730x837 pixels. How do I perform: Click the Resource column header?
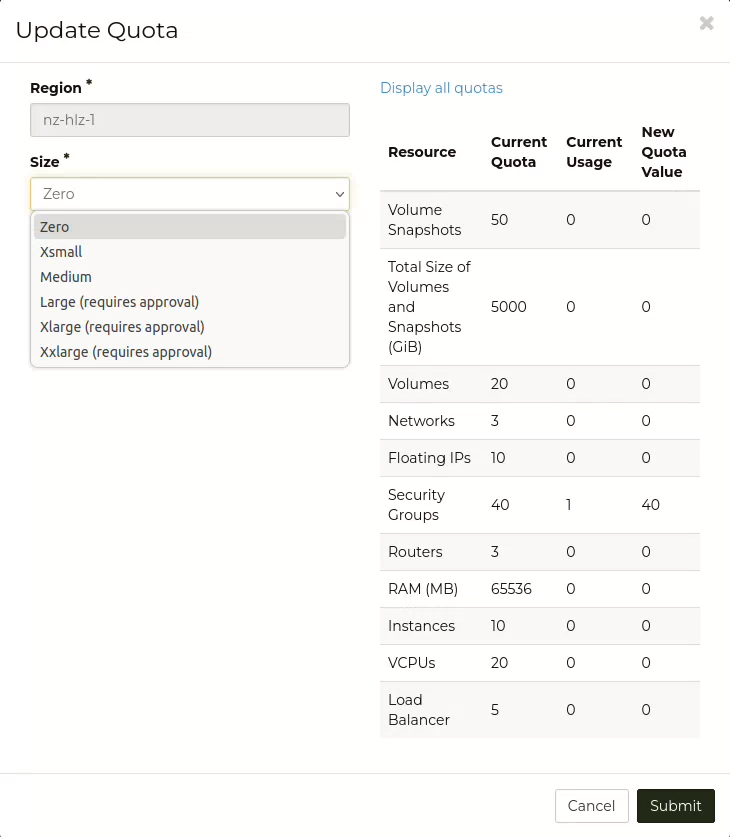click(422, 152)
